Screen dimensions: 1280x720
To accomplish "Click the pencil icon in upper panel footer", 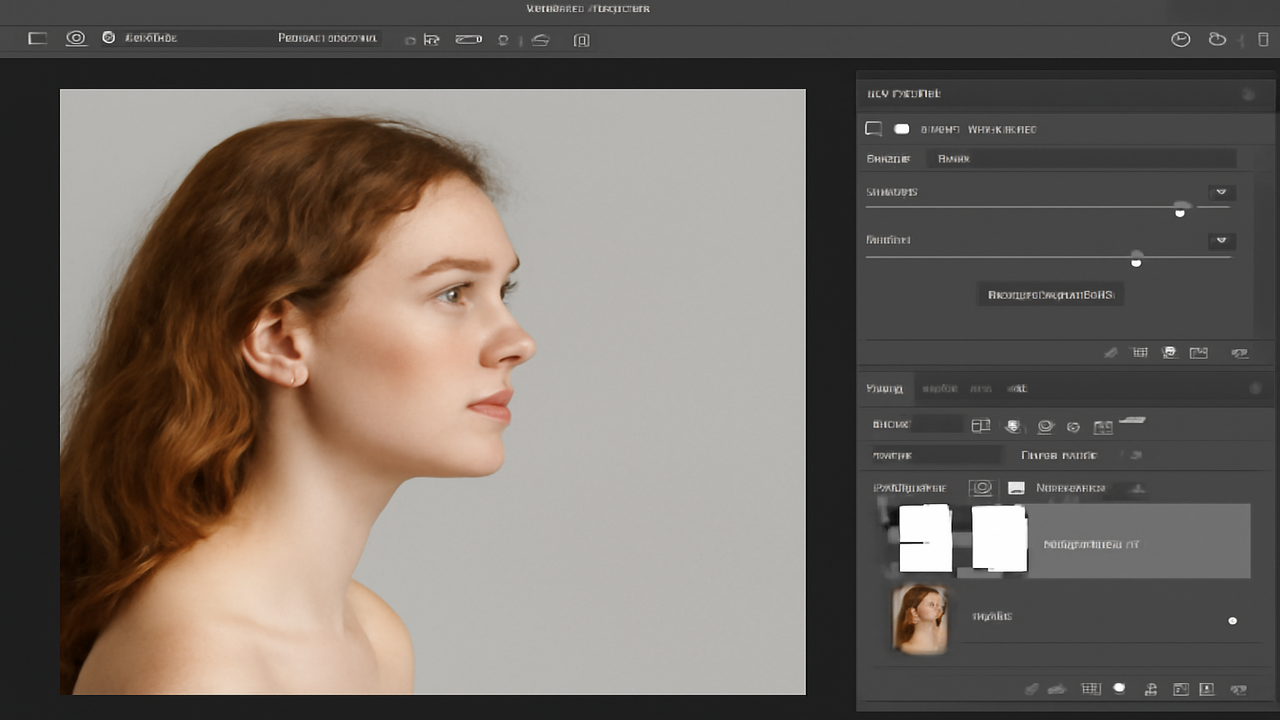I will coord(1110,353).
